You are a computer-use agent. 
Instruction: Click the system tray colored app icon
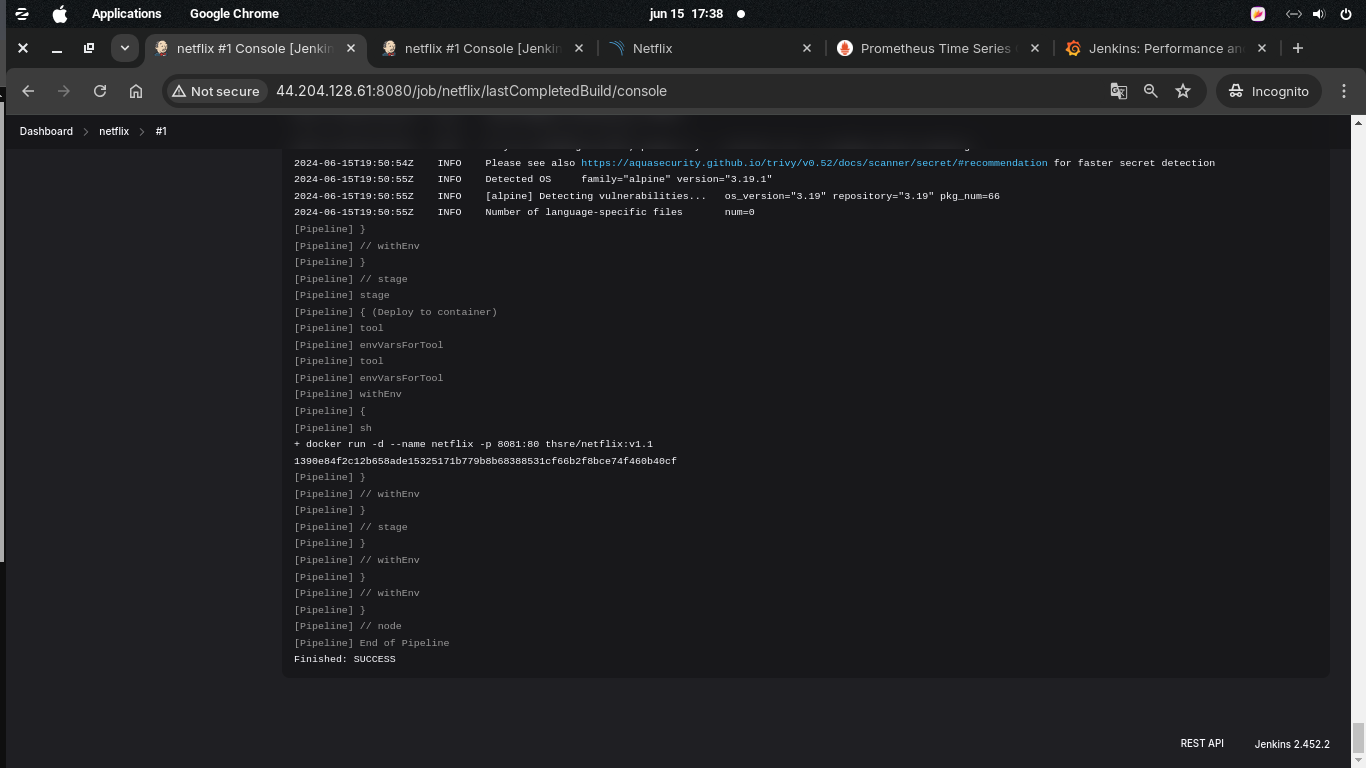pos(1258,14)
